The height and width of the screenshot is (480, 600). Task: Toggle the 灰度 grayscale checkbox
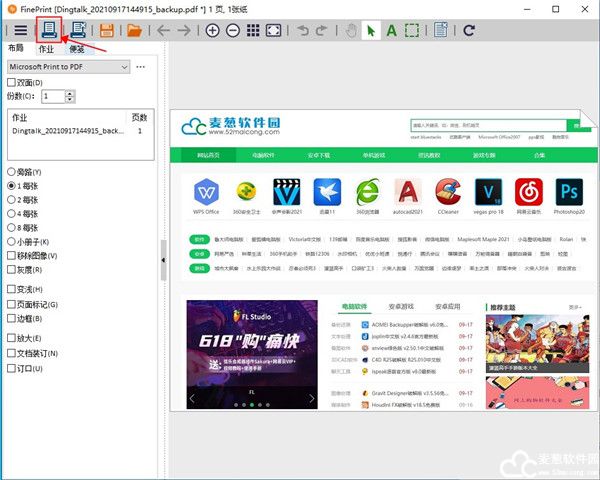[12, 269]
